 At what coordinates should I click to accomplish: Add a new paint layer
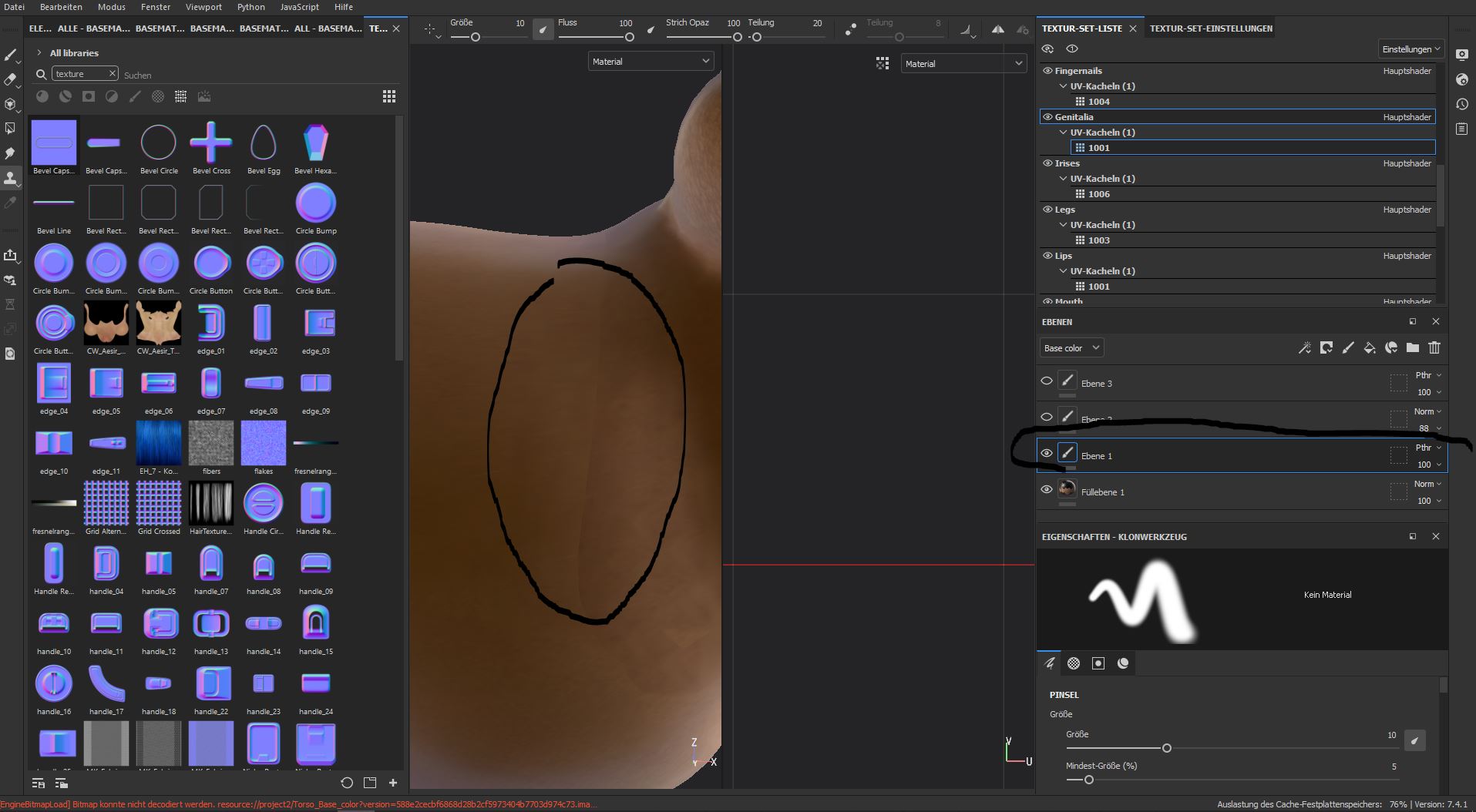[x=1348, y=348]
